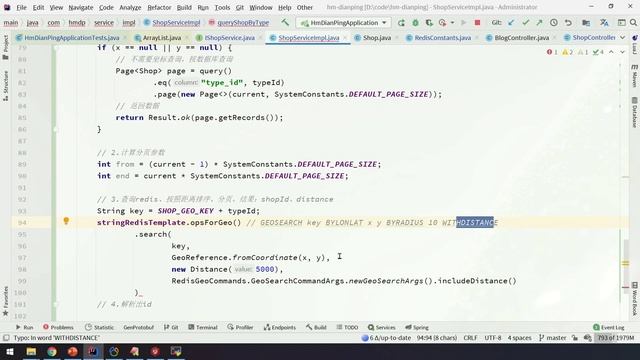Image resolution: width=640 pixels, height=360 pixels.
Task: Open the Project Structure icon
Action: pyautogui.click(x=586, y=23)
